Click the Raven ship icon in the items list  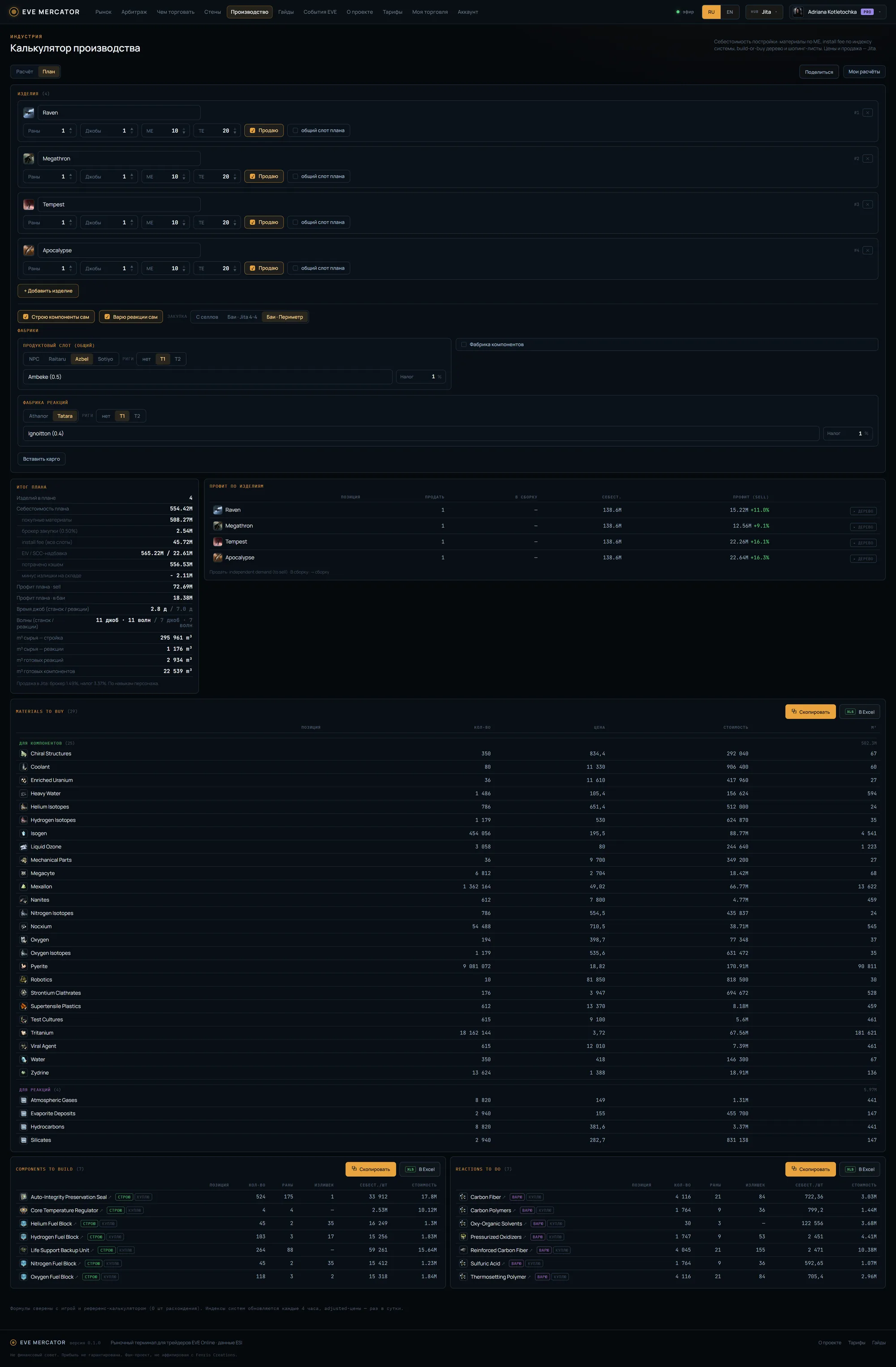point(29,112)
